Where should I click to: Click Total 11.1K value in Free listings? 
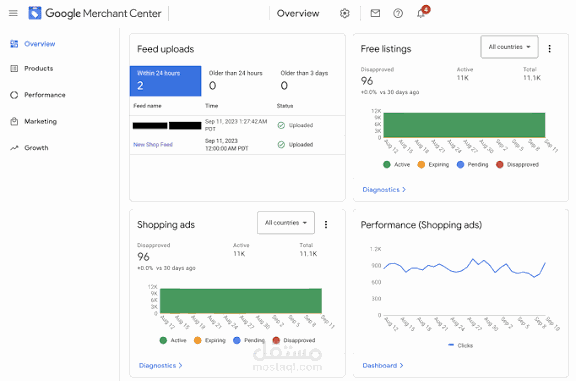click(532, 78)
